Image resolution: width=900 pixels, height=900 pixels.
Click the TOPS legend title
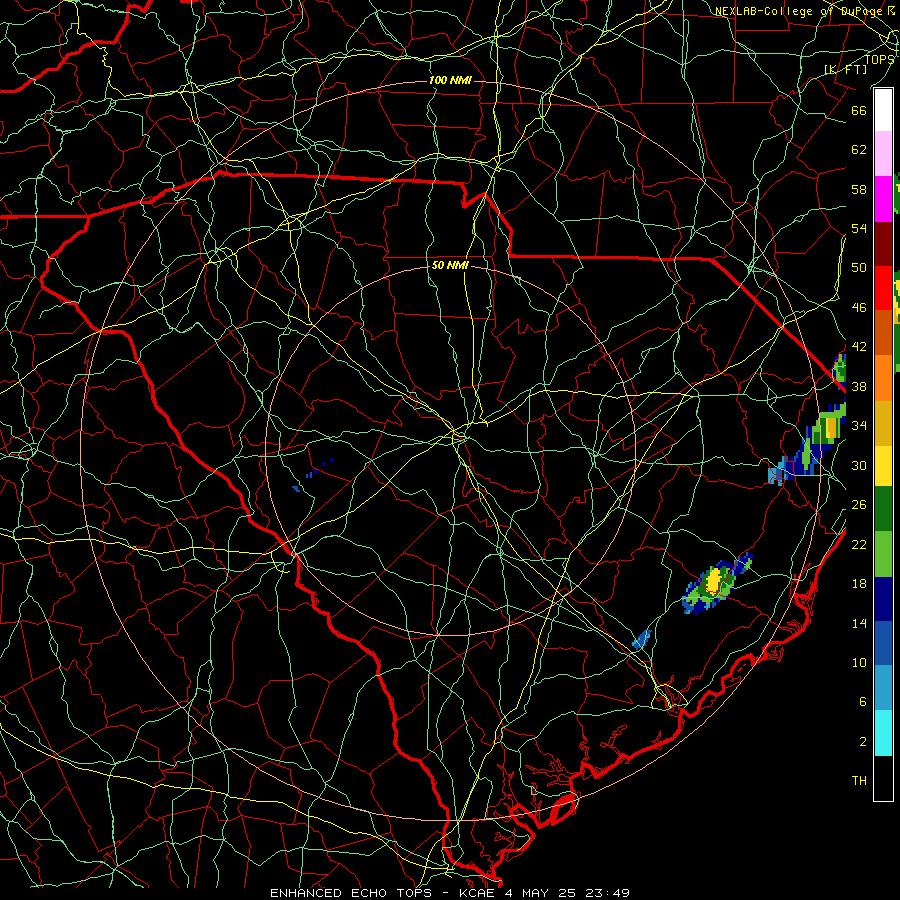(879, 59)
